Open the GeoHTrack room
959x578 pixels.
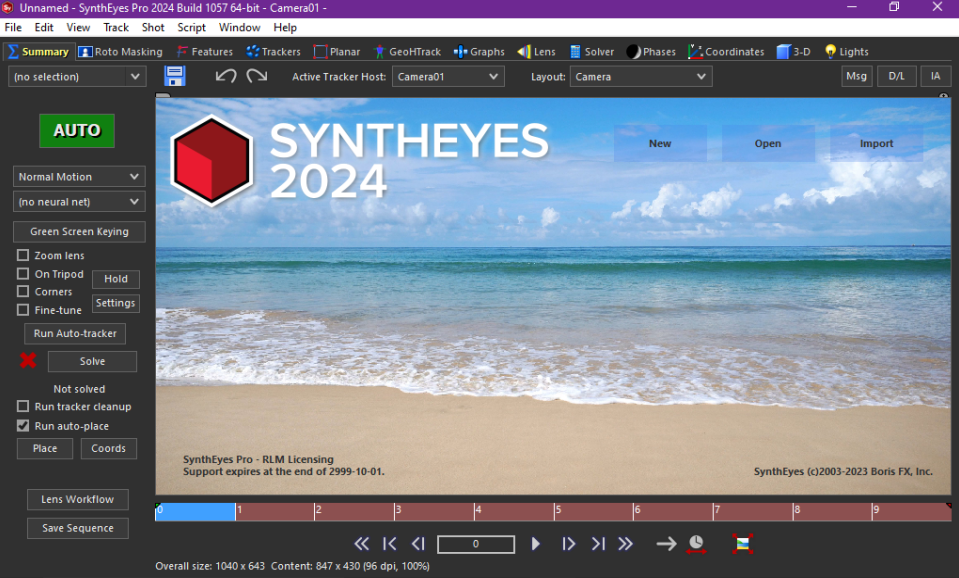point(407,51)
